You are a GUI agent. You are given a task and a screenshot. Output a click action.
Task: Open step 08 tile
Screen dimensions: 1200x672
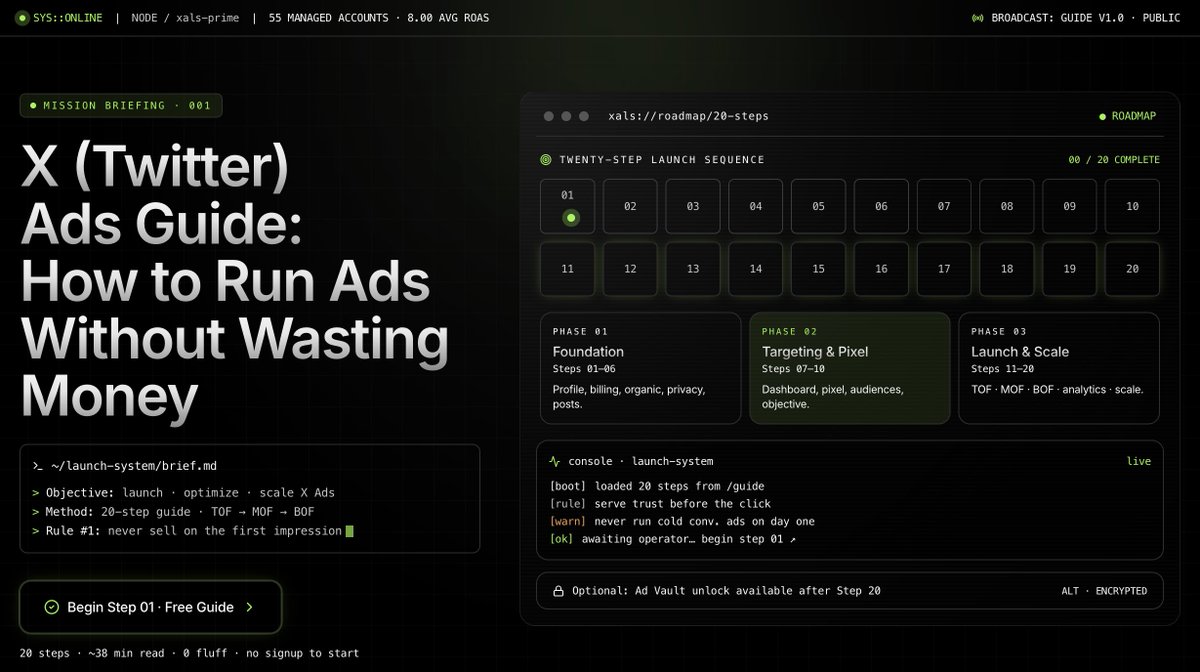tap(1007, 206)
